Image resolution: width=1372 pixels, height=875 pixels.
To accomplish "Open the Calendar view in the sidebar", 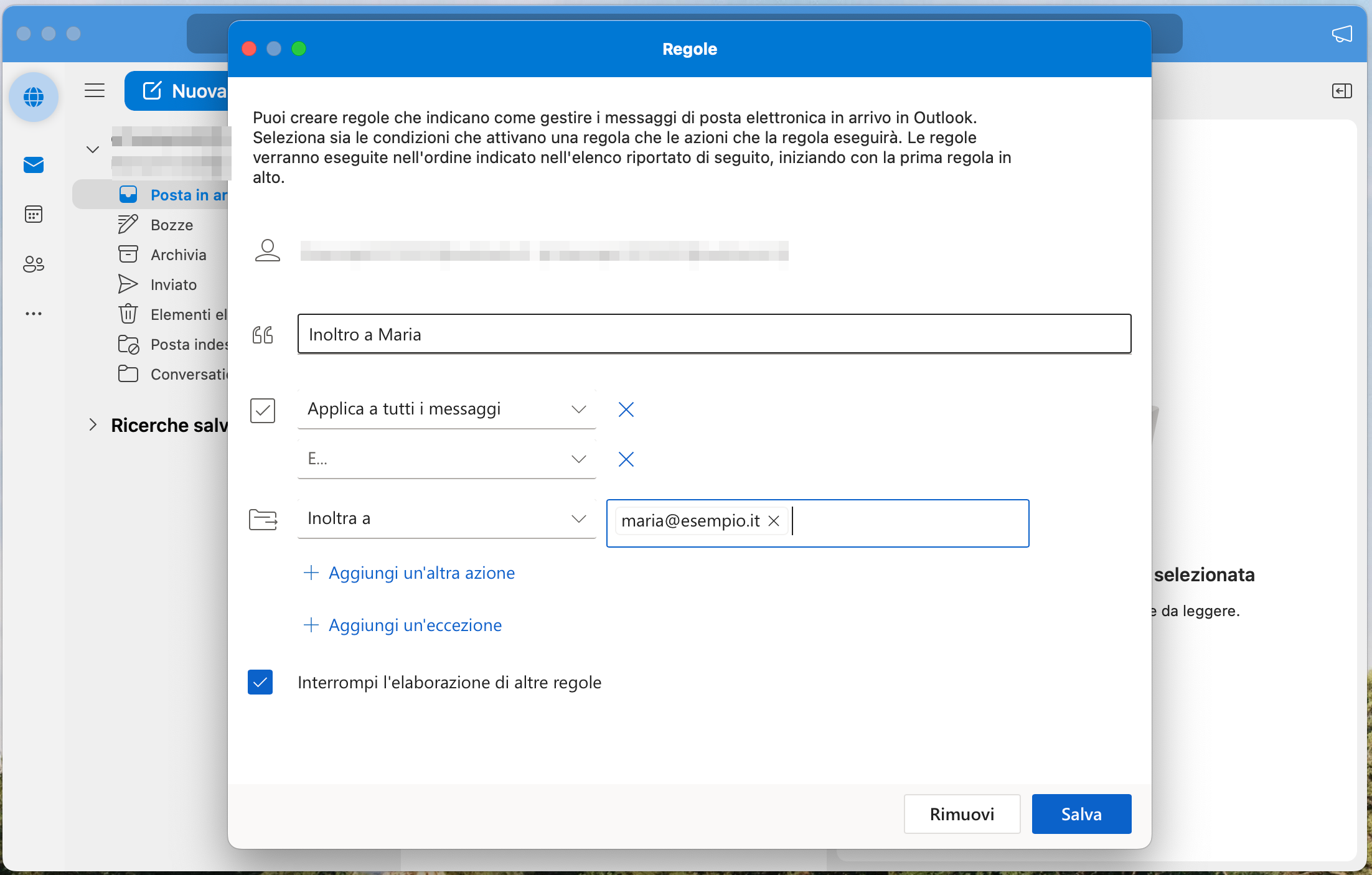I will (x=34, y=215).
